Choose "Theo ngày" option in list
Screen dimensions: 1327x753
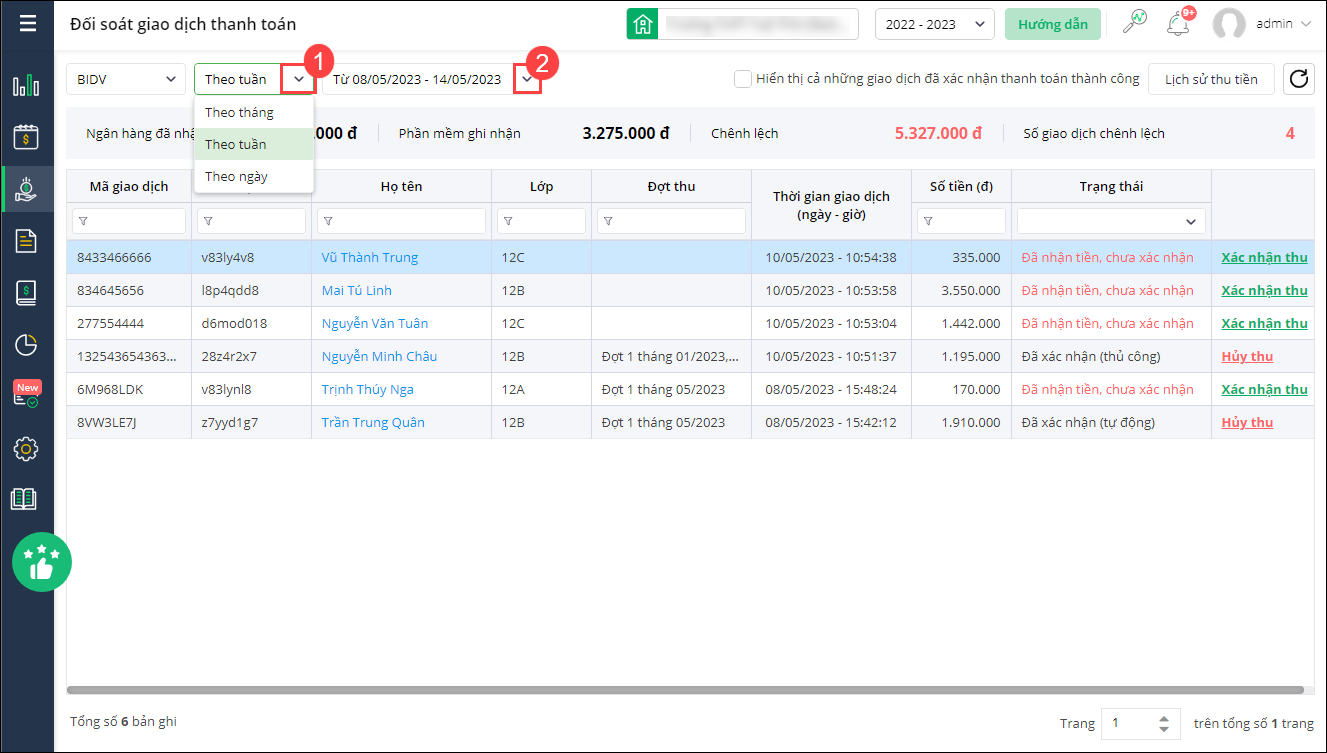(236, 176)
